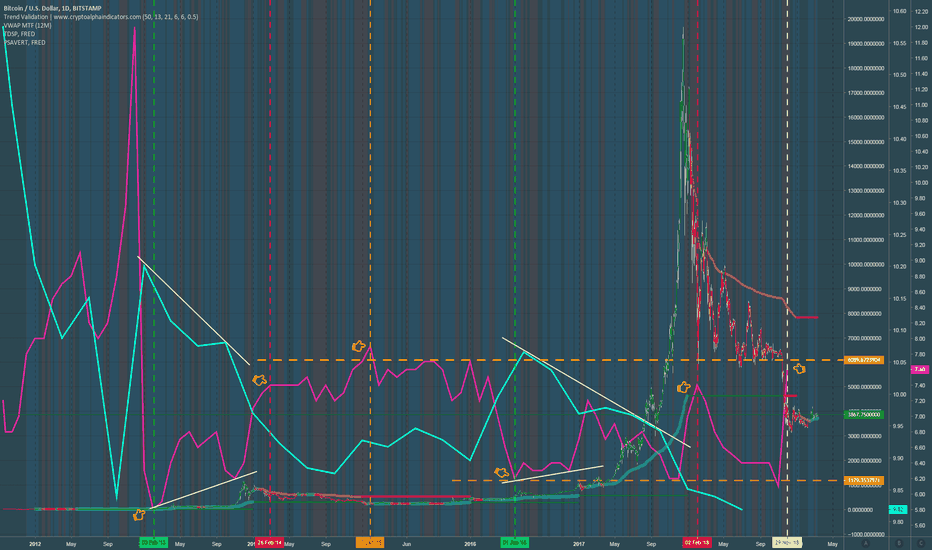
Task: Click the 2017 label on time axis
Action: click(x=578, y=544)
